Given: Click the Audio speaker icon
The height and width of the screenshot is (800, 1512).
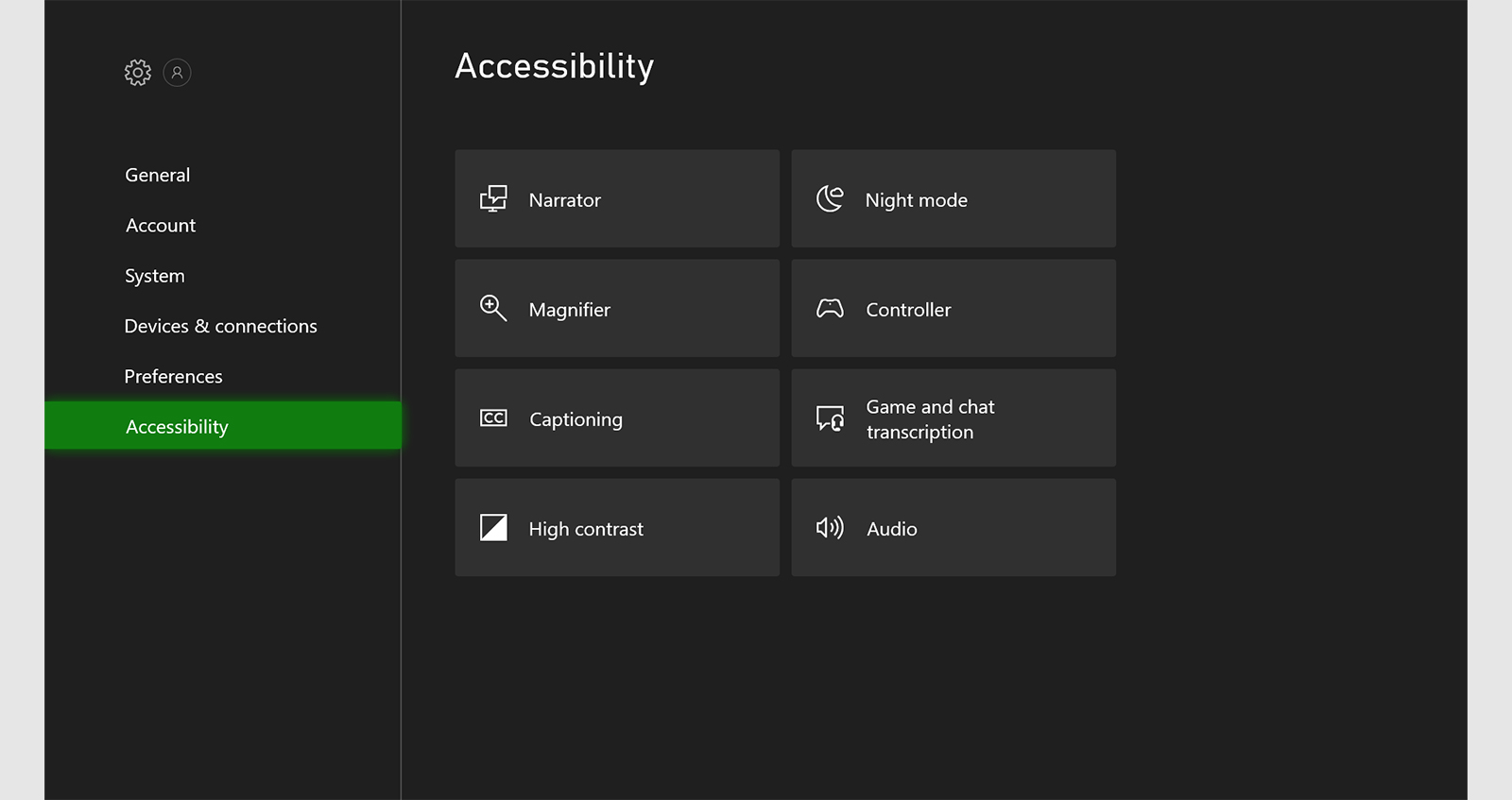Looking at the screenshot, I should click(x=830, y=527).
